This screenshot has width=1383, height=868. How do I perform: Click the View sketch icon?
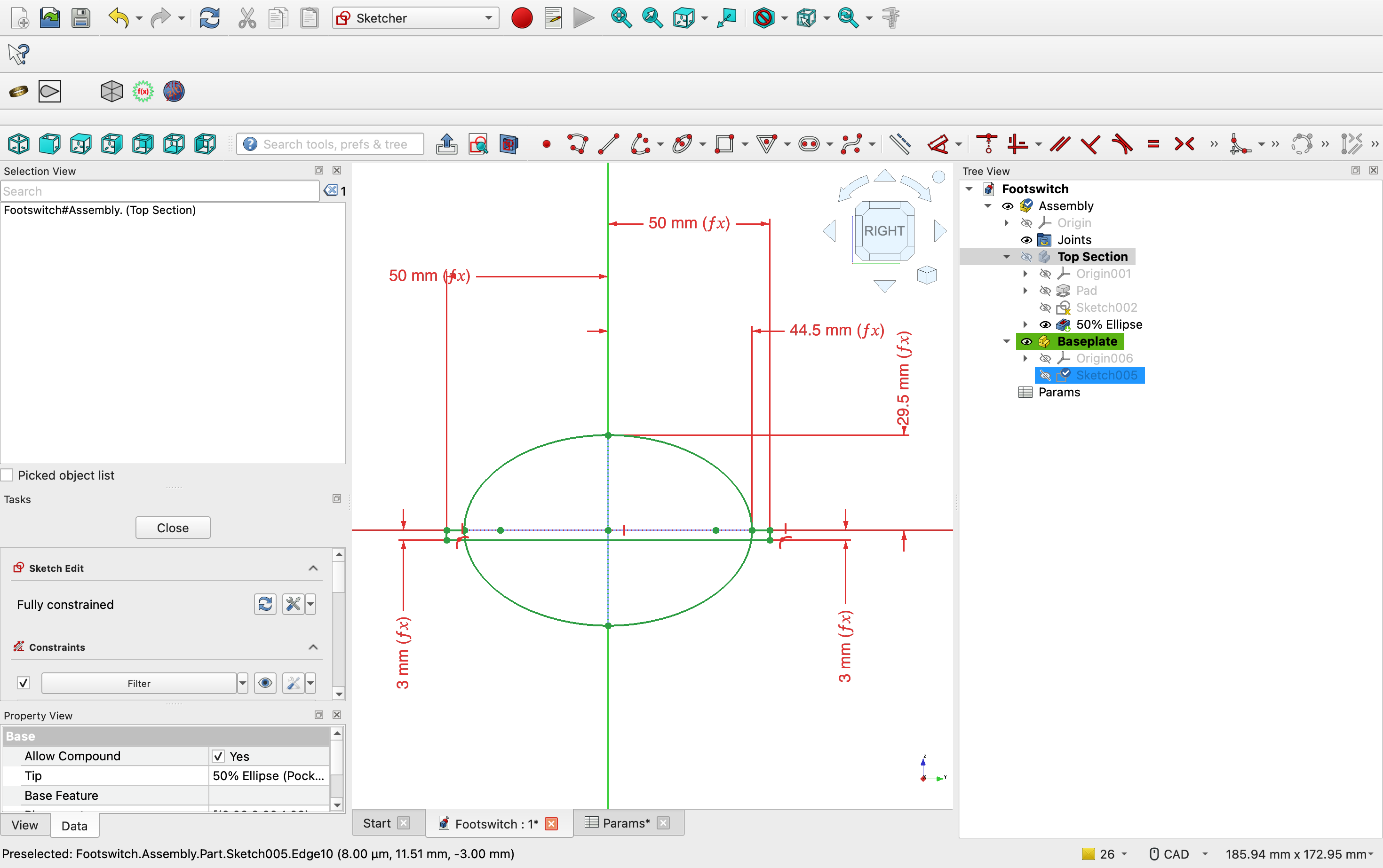click(478, 143)
